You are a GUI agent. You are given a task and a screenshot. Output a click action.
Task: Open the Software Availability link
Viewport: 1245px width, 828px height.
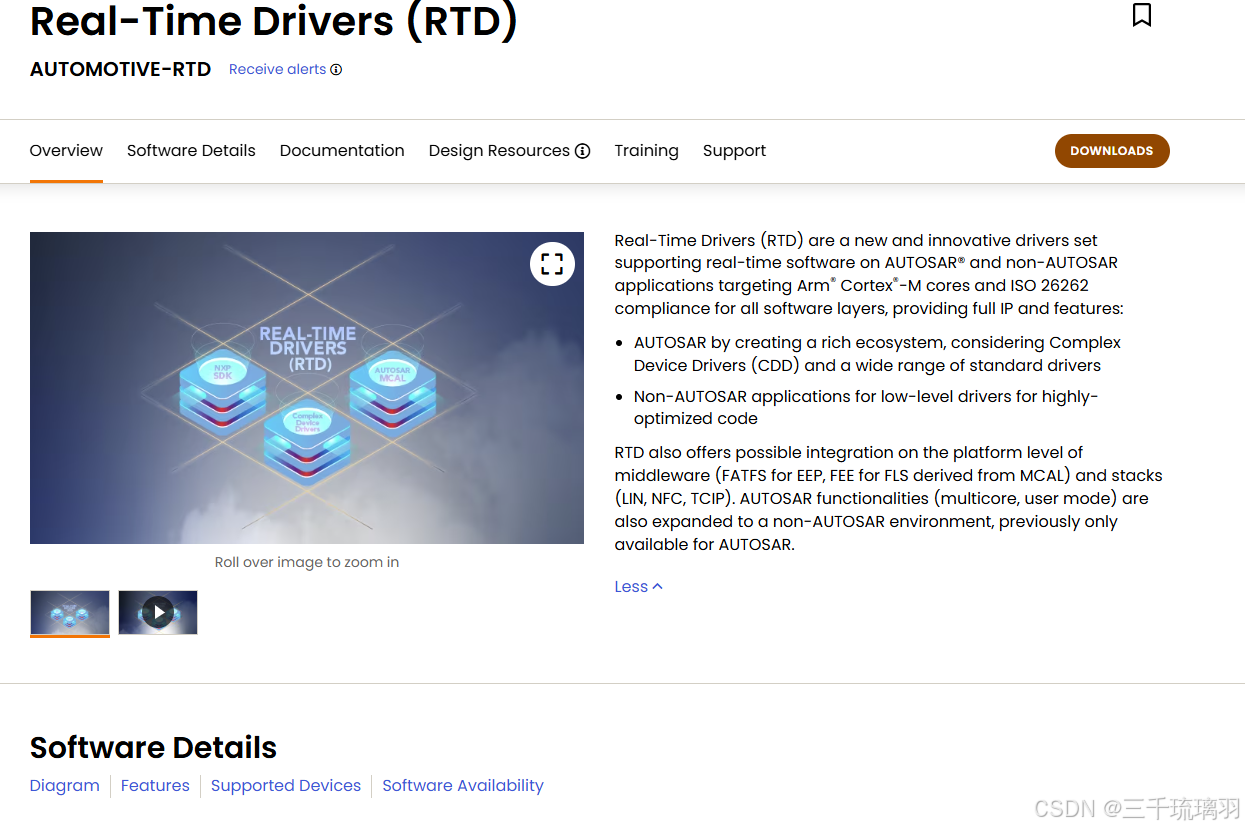pos(463,786)
